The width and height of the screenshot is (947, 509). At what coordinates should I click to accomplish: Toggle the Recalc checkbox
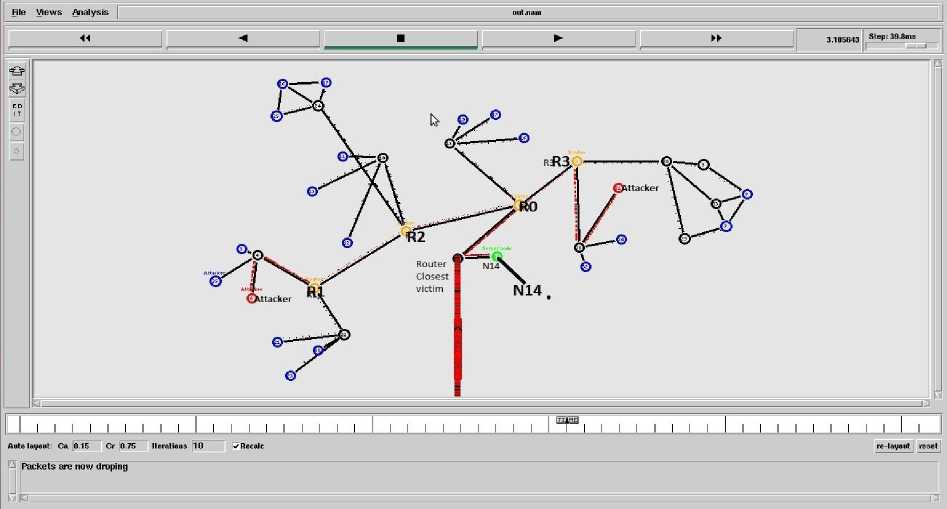[x=236, y=446]
